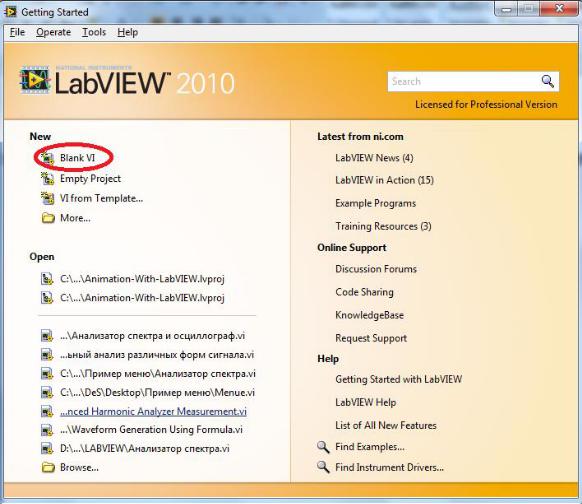The width and height of the screenshot is (582, 504).
Task: Click the icon beside анализ различных форм сигнала.vi
Action: pos(47,355)
